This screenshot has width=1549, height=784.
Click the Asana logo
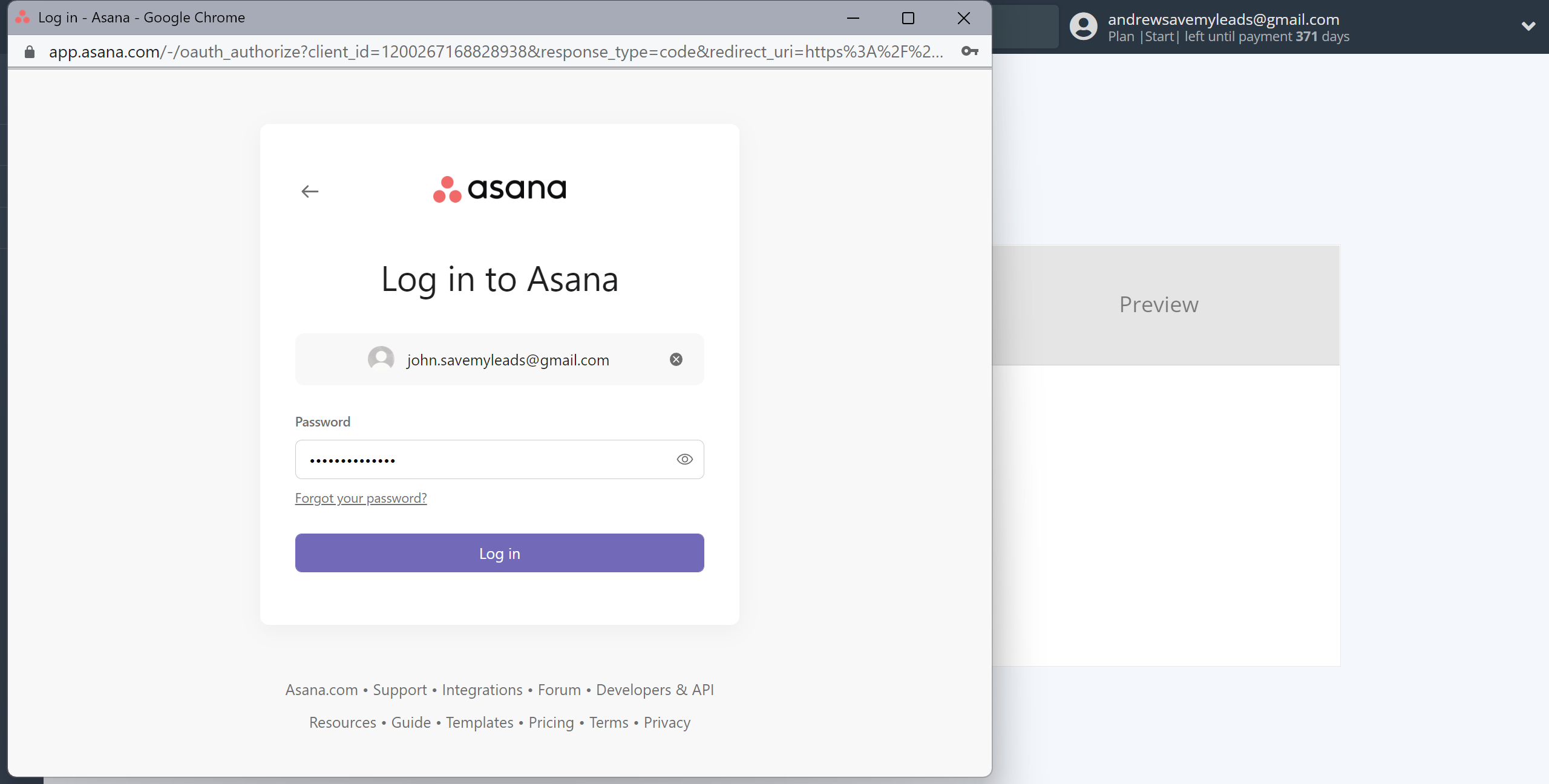[x=500, y=189]
